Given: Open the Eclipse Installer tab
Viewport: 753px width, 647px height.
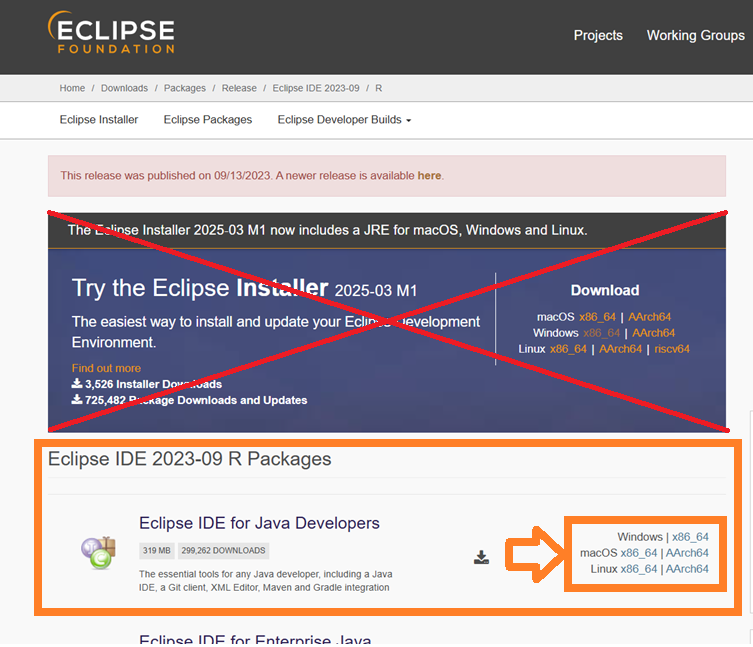Looking at the screenshot, I should pyautogui.click(x=99, y=120).
